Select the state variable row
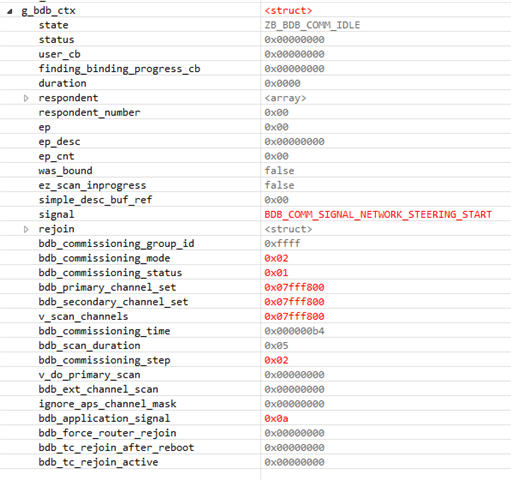This screenshot has height=480, width=511. [255, 25]
